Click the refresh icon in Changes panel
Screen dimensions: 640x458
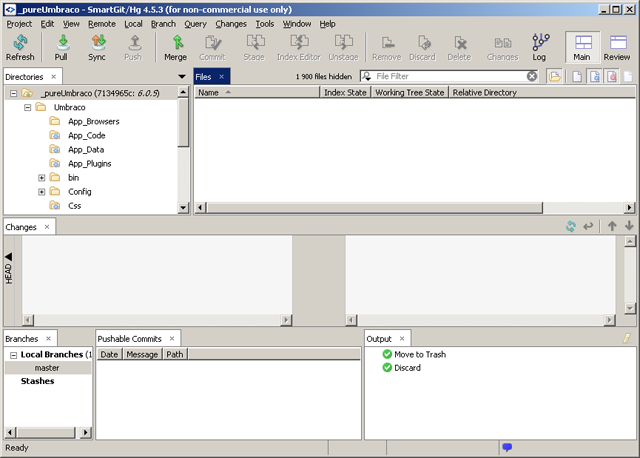pyautogui.click(x=570, y=227)
